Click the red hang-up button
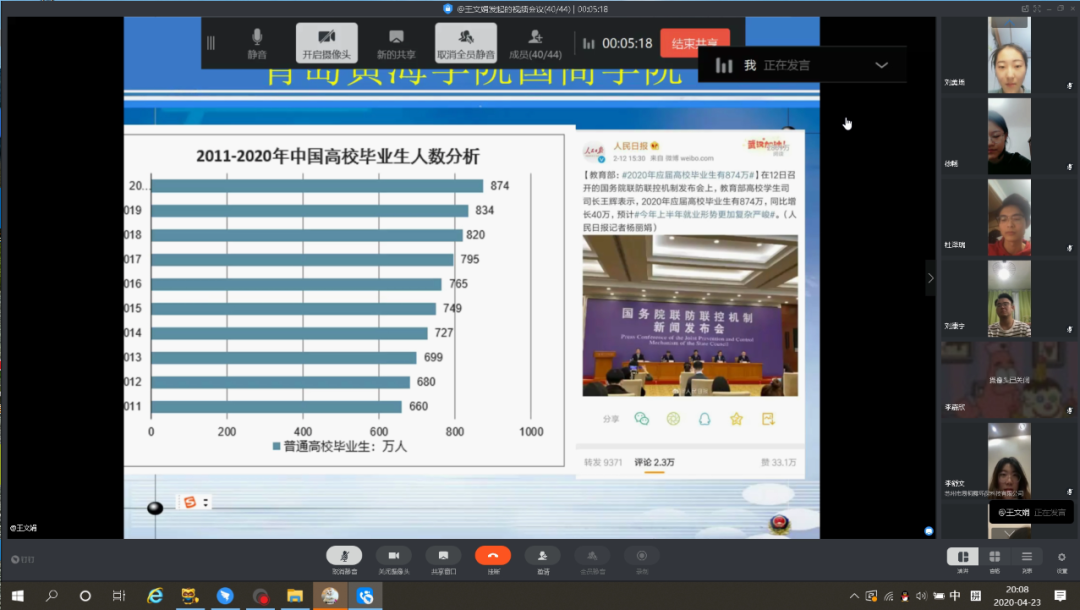This screenshot has width=1080, height=610. [x=492, y=556]
